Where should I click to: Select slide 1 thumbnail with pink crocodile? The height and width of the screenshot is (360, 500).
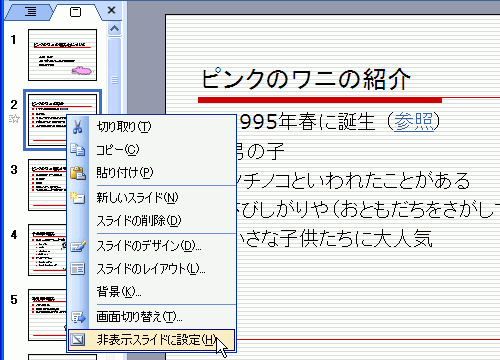coord(63,55)
